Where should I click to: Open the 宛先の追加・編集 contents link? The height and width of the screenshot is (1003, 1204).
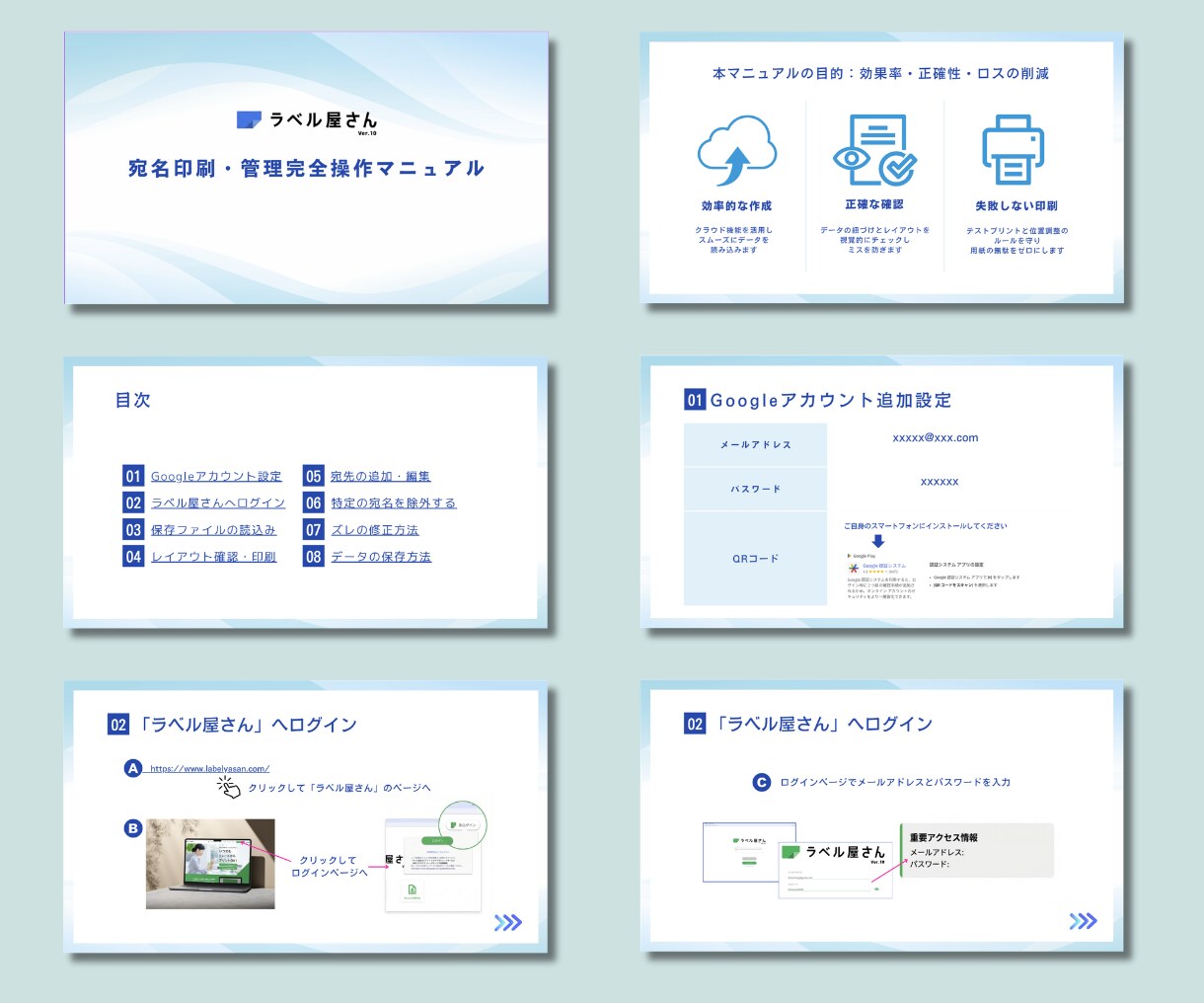(x=380, y=476)
